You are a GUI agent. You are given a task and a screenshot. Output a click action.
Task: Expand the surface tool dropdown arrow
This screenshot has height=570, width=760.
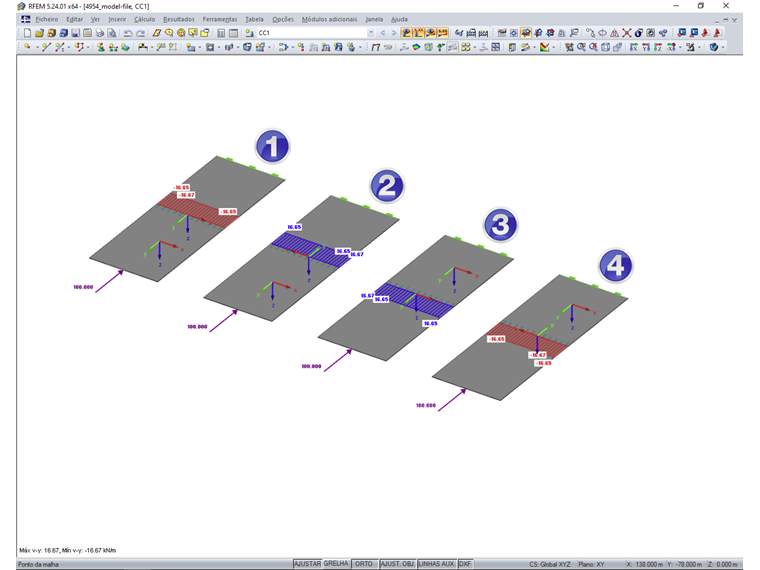[x=199, y=47]
